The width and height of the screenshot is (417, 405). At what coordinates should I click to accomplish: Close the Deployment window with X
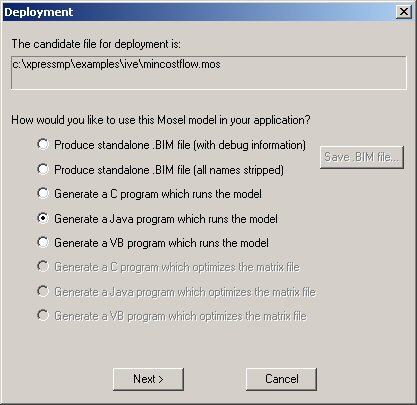coord(404,12)
